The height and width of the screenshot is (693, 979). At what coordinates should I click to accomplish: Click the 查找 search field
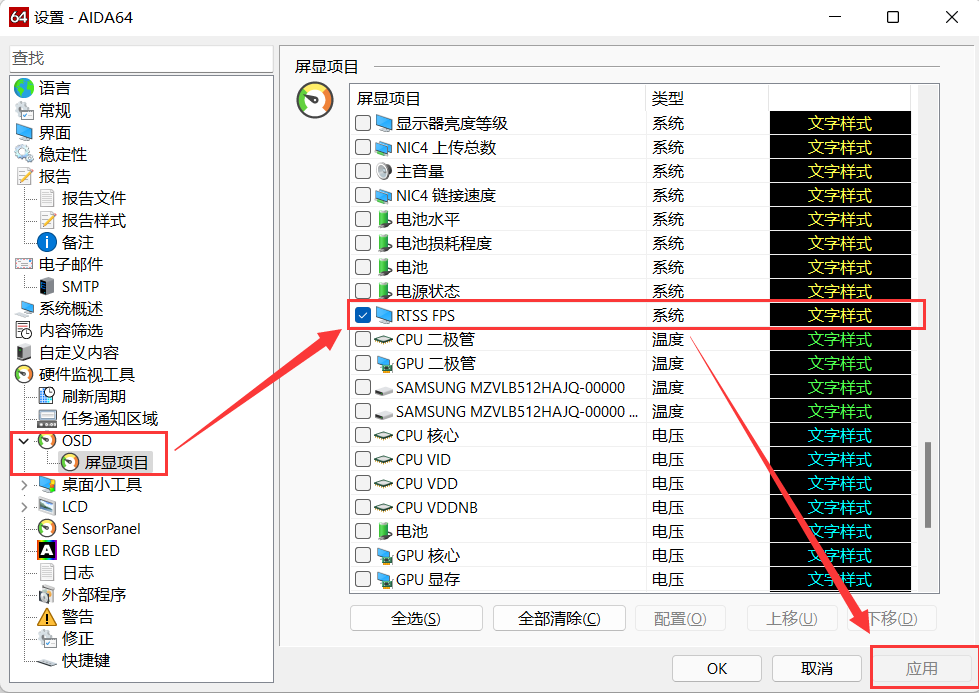click(x=142, y=58)
